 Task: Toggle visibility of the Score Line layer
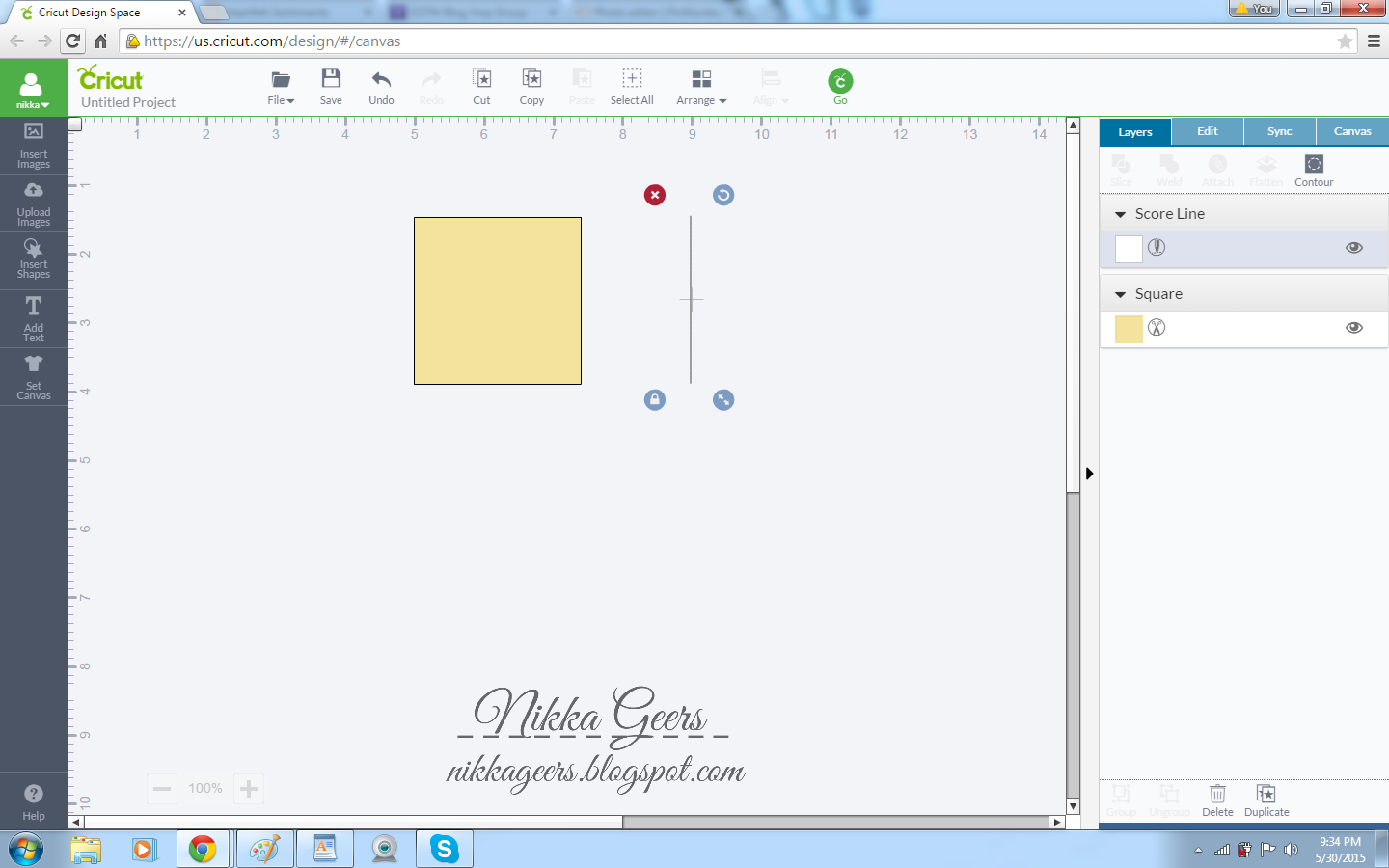point(1353,248)
